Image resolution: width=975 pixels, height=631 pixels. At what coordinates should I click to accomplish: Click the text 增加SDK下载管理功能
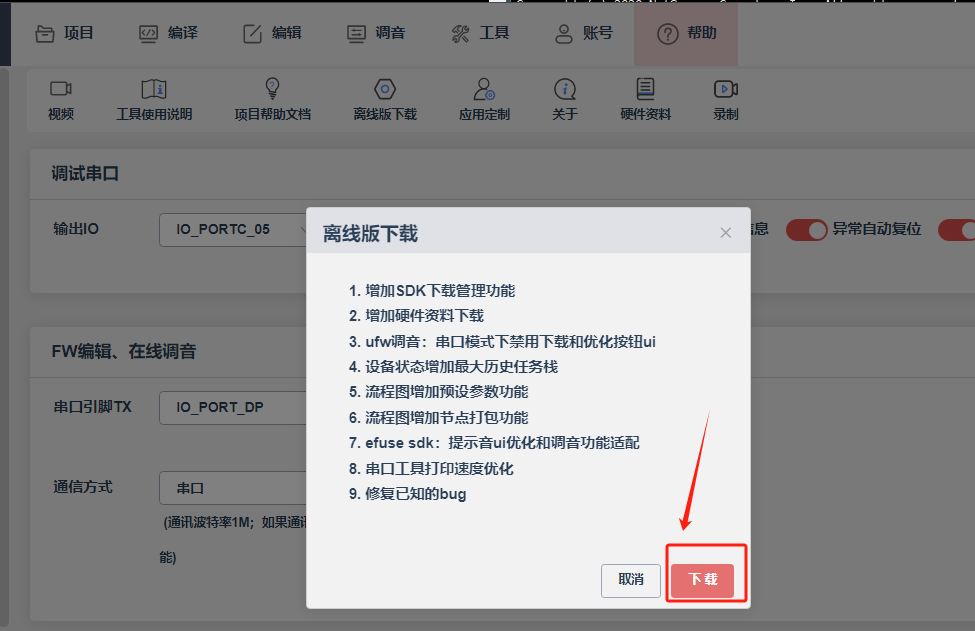click(x=440, y=290)
